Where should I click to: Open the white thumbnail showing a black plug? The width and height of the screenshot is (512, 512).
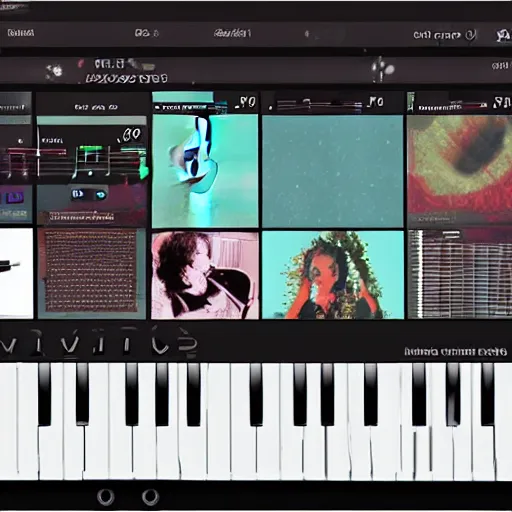point(16,273)
